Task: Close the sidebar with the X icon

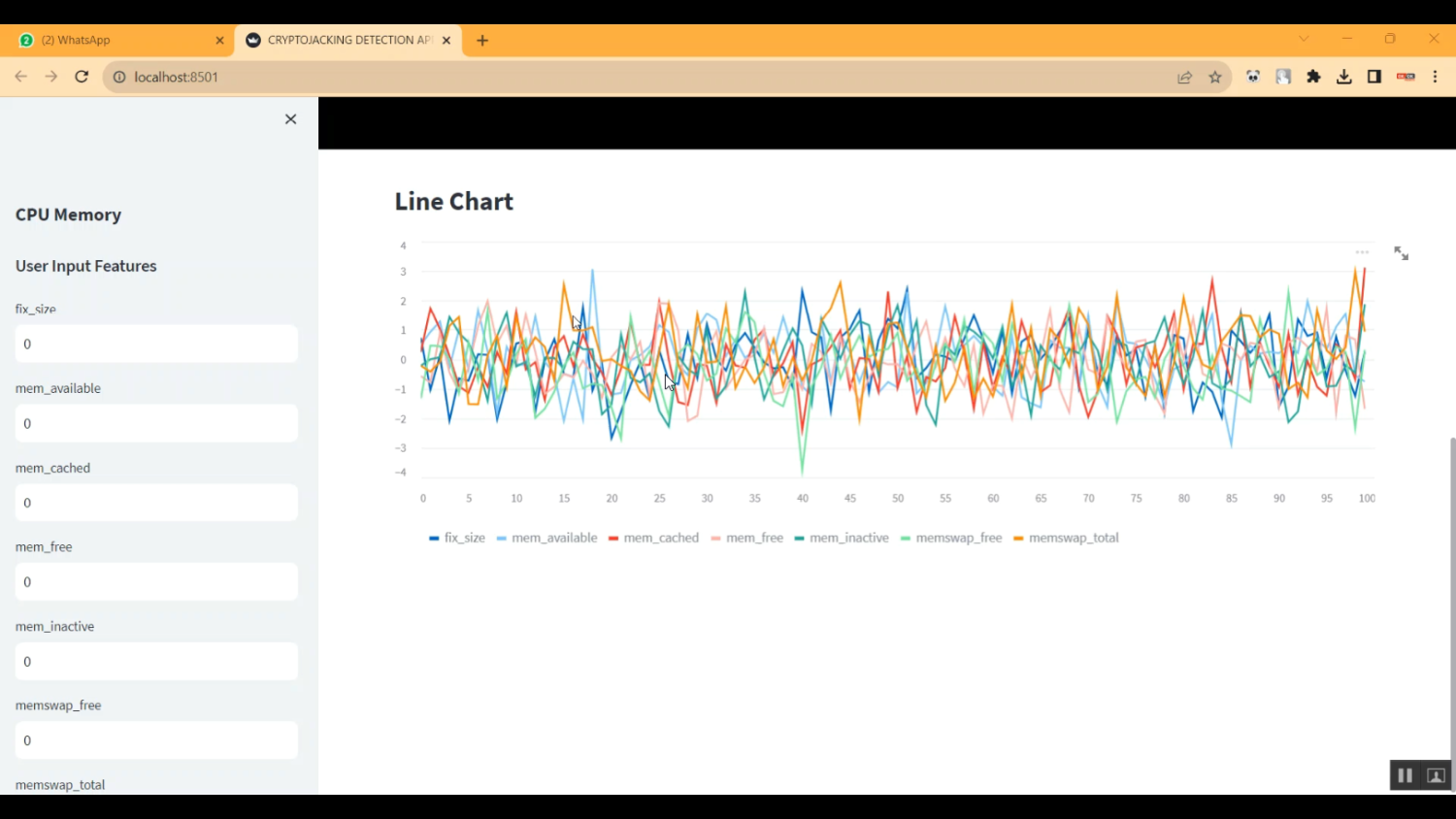Action: click(x=290, y=119)
